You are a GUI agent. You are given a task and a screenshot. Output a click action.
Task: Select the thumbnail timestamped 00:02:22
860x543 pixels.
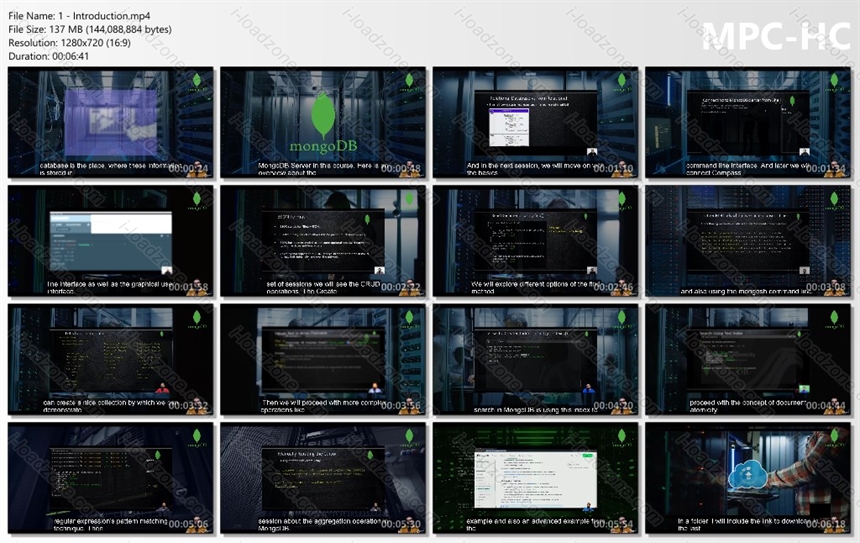point(323,241)
